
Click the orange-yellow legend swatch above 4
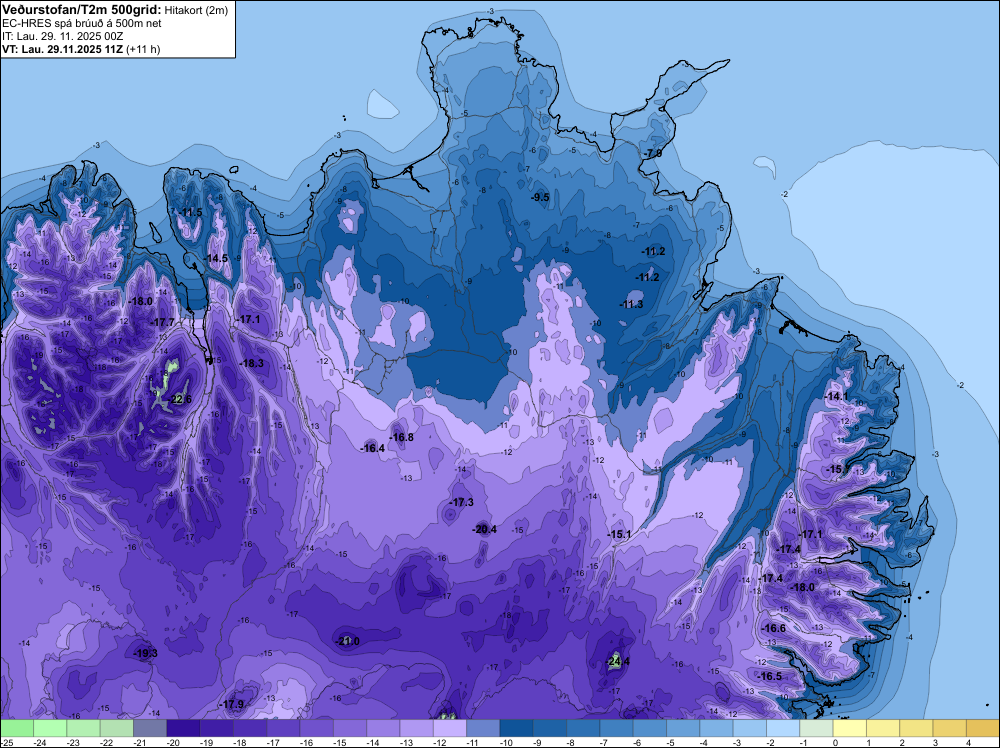983,728
